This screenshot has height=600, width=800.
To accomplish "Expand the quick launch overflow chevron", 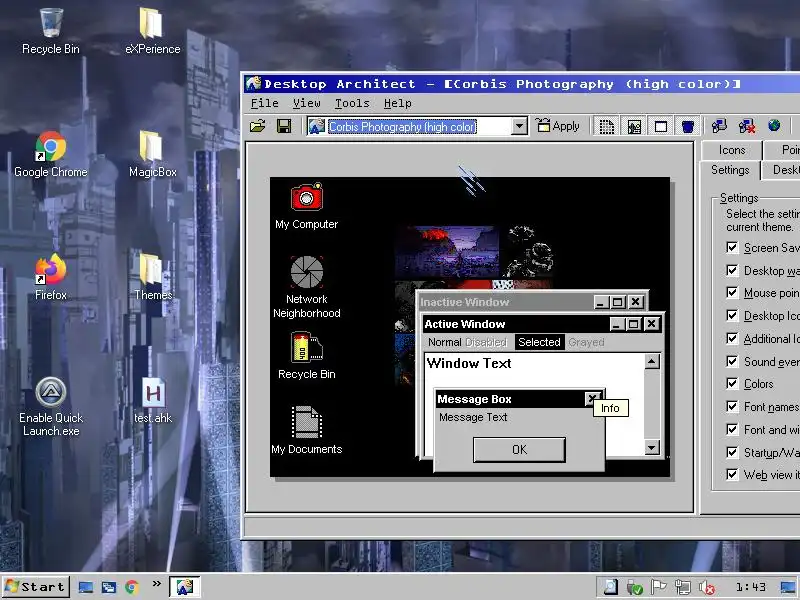I will pyautogui.click(x=157, y=583).
